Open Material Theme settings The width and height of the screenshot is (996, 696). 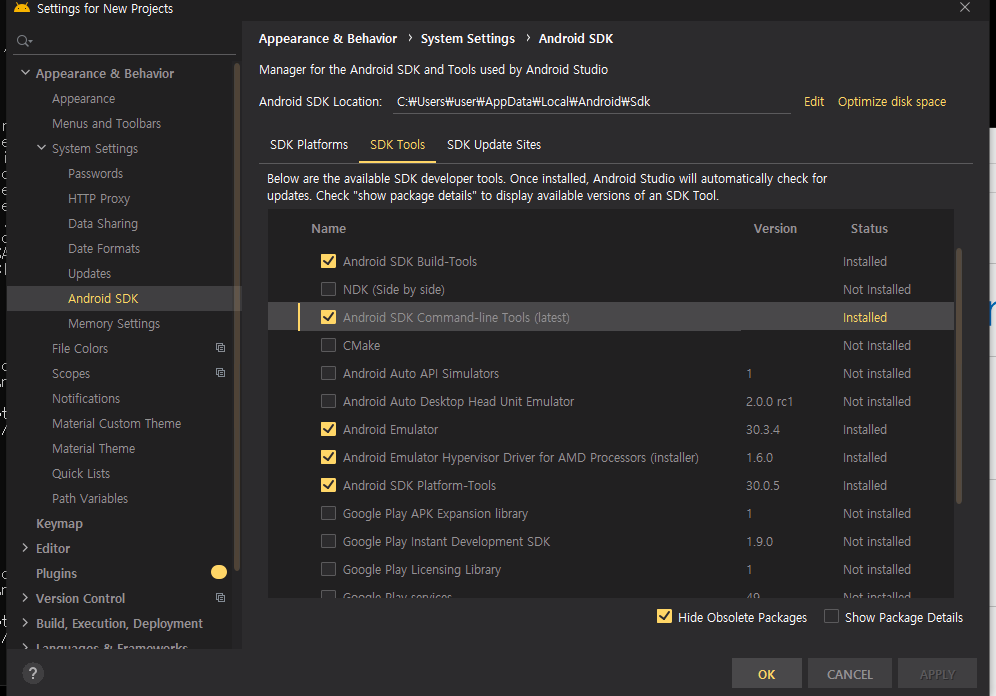(93, 448)
